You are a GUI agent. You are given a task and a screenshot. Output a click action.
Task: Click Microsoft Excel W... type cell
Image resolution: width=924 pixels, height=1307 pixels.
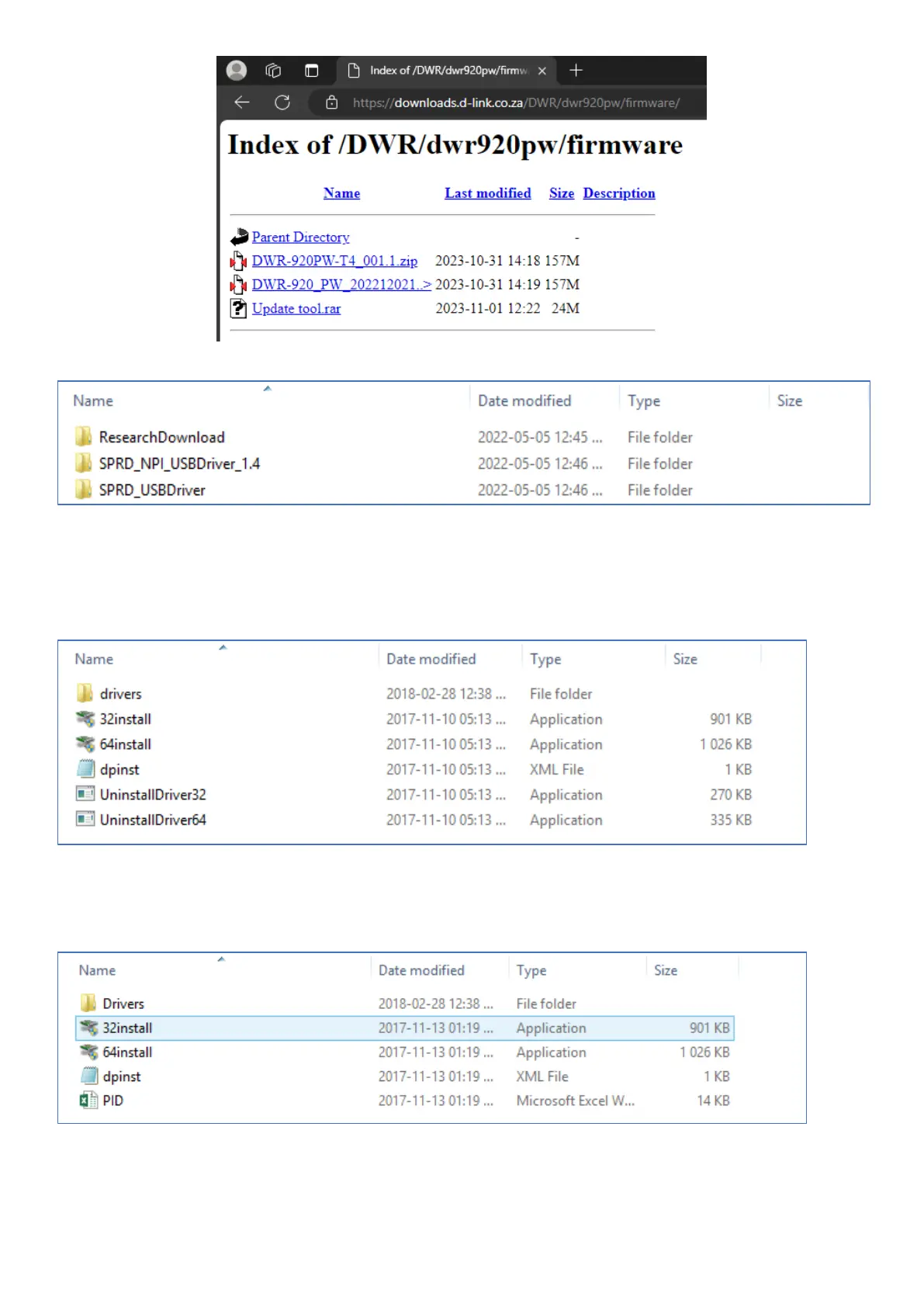coord(576,1101)
